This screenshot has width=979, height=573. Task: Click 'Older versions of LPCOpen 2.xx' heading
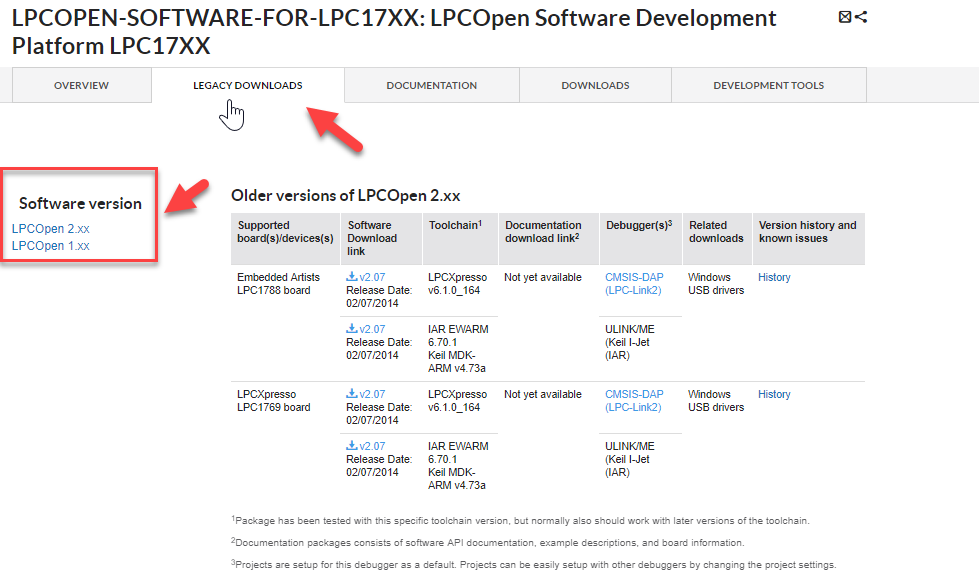345,195
